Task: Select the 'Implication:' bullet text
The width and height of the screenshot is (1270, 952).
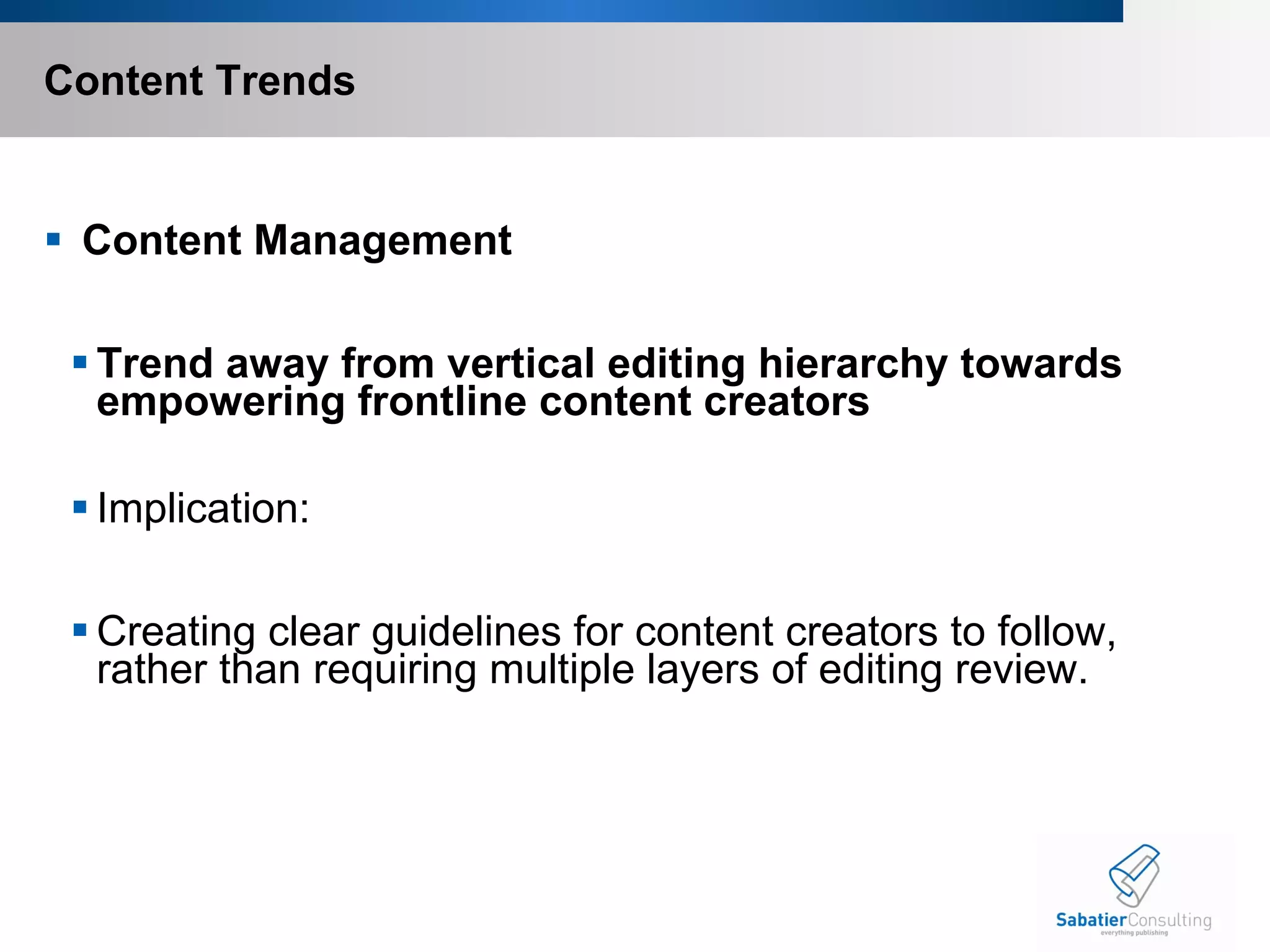Action: [203, 508]
